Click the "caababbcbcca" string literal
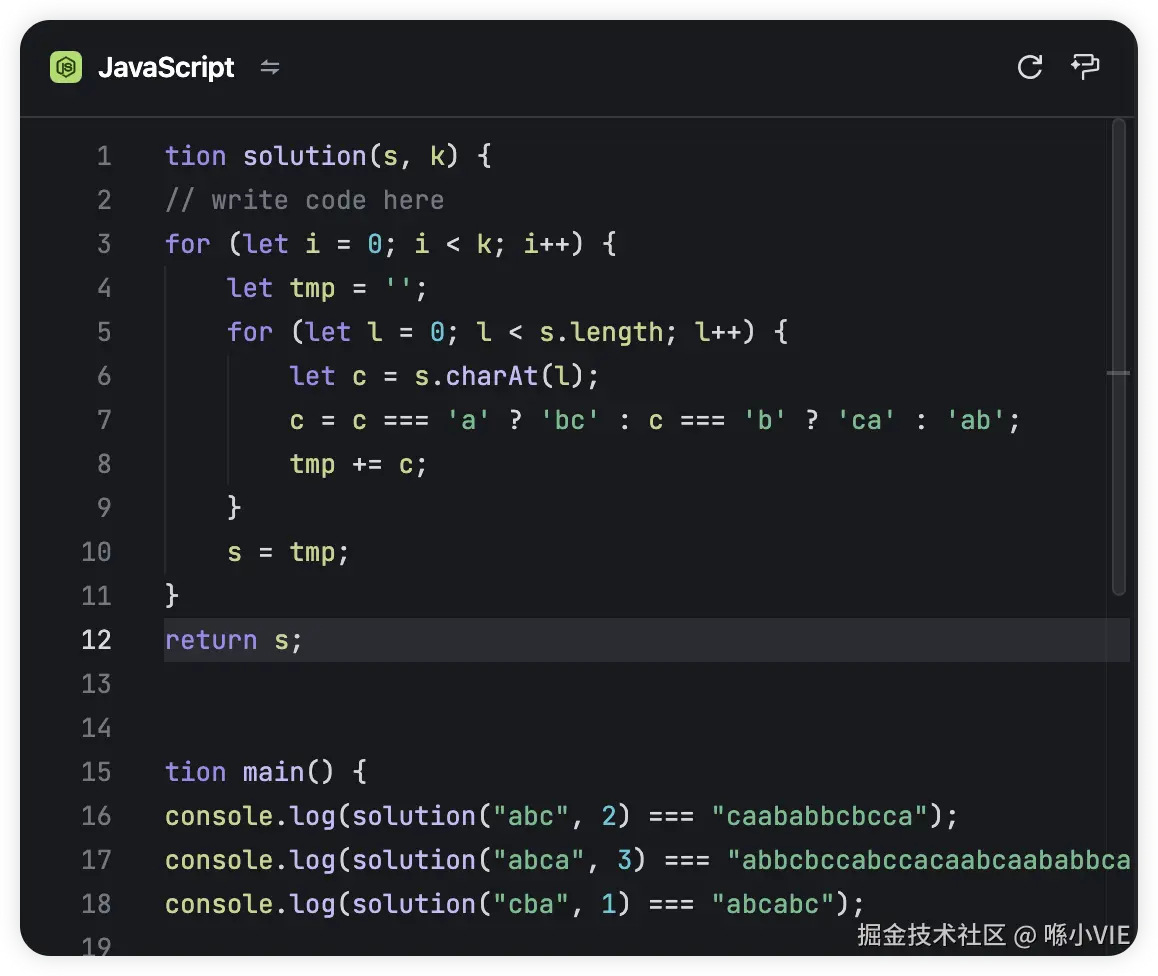The height and width of the screenshot is (976, 1158). (820, 816)
